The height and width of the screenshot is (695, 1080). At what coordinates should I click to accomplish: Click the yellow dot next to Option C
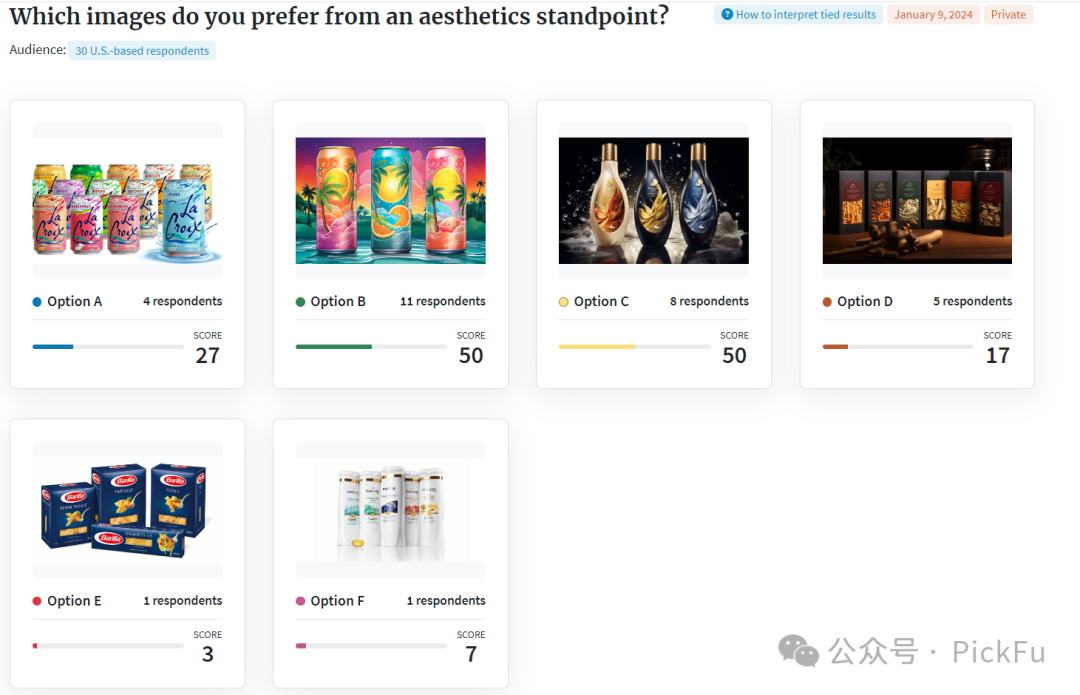pos(564,302)
